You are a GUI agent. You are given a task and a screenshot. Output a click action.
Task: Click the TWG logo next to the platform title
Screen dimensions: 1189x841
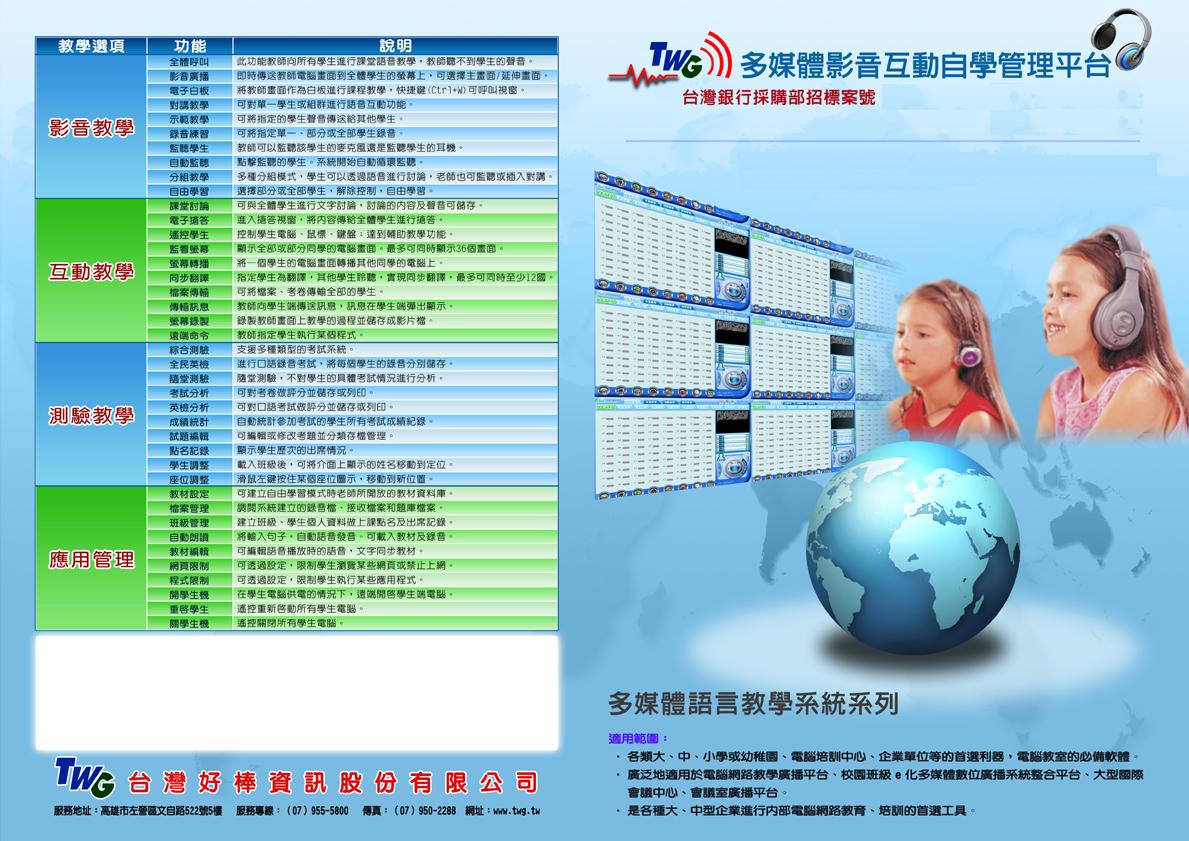coord(670,58)
